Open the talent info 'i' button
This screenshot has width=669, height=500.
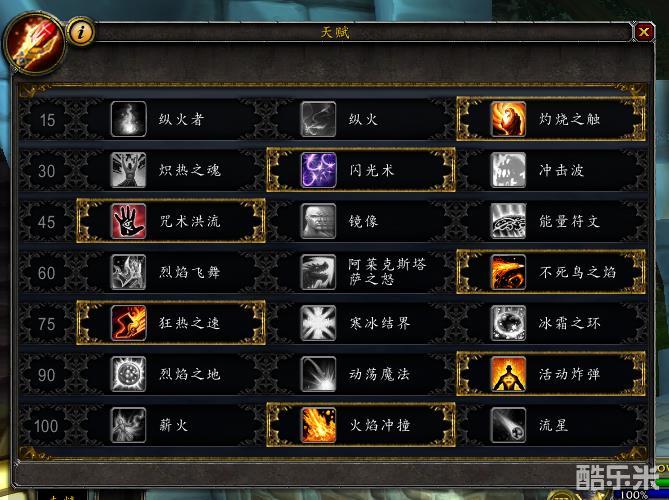(81, 32)
